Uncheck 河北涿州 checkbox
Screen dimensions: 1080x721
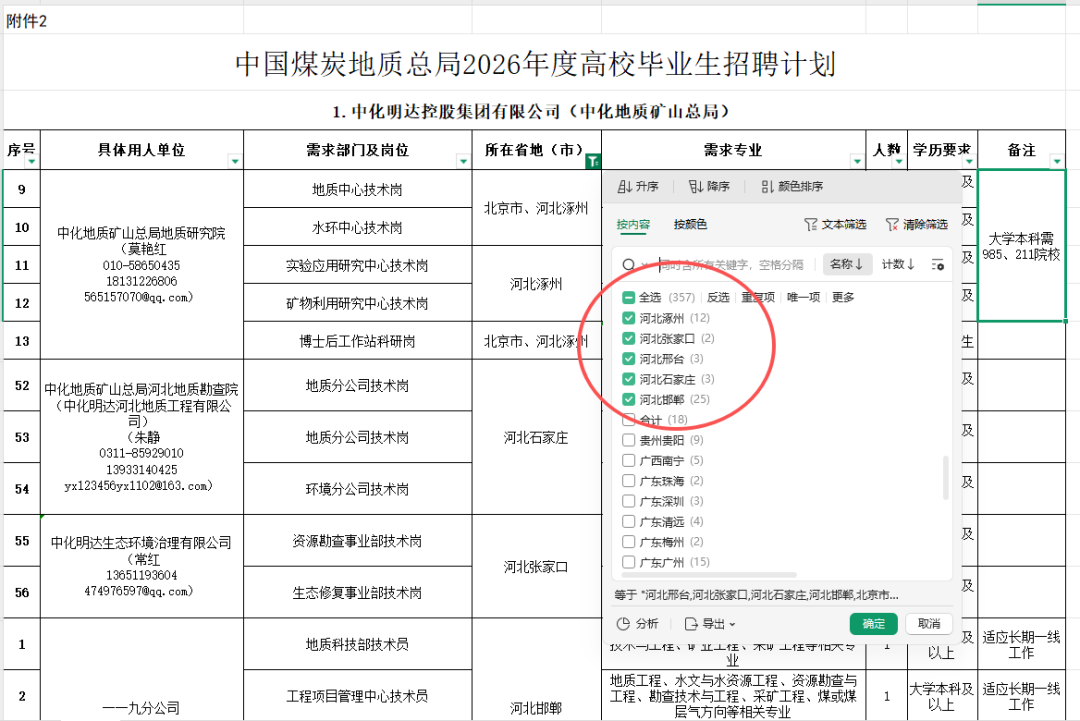tap(629, 318)
